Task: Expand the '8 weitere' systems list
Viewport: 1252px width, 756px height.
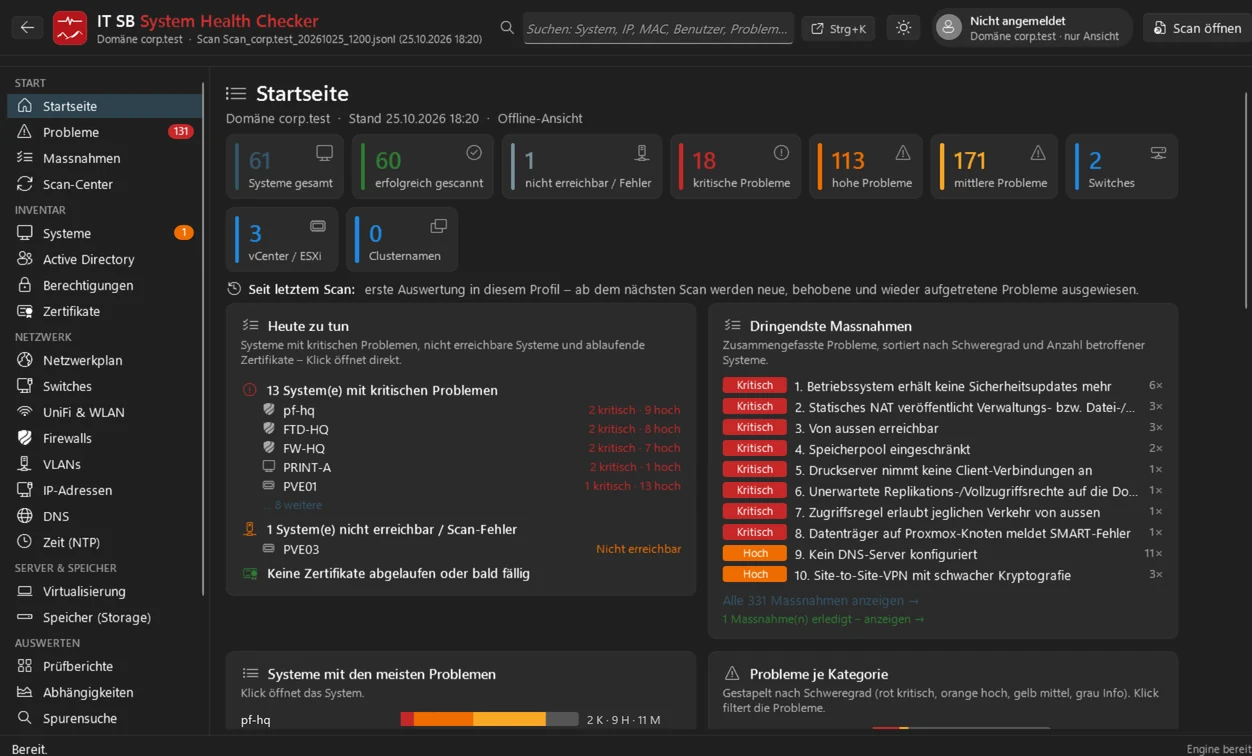Action: click(293, 505)
